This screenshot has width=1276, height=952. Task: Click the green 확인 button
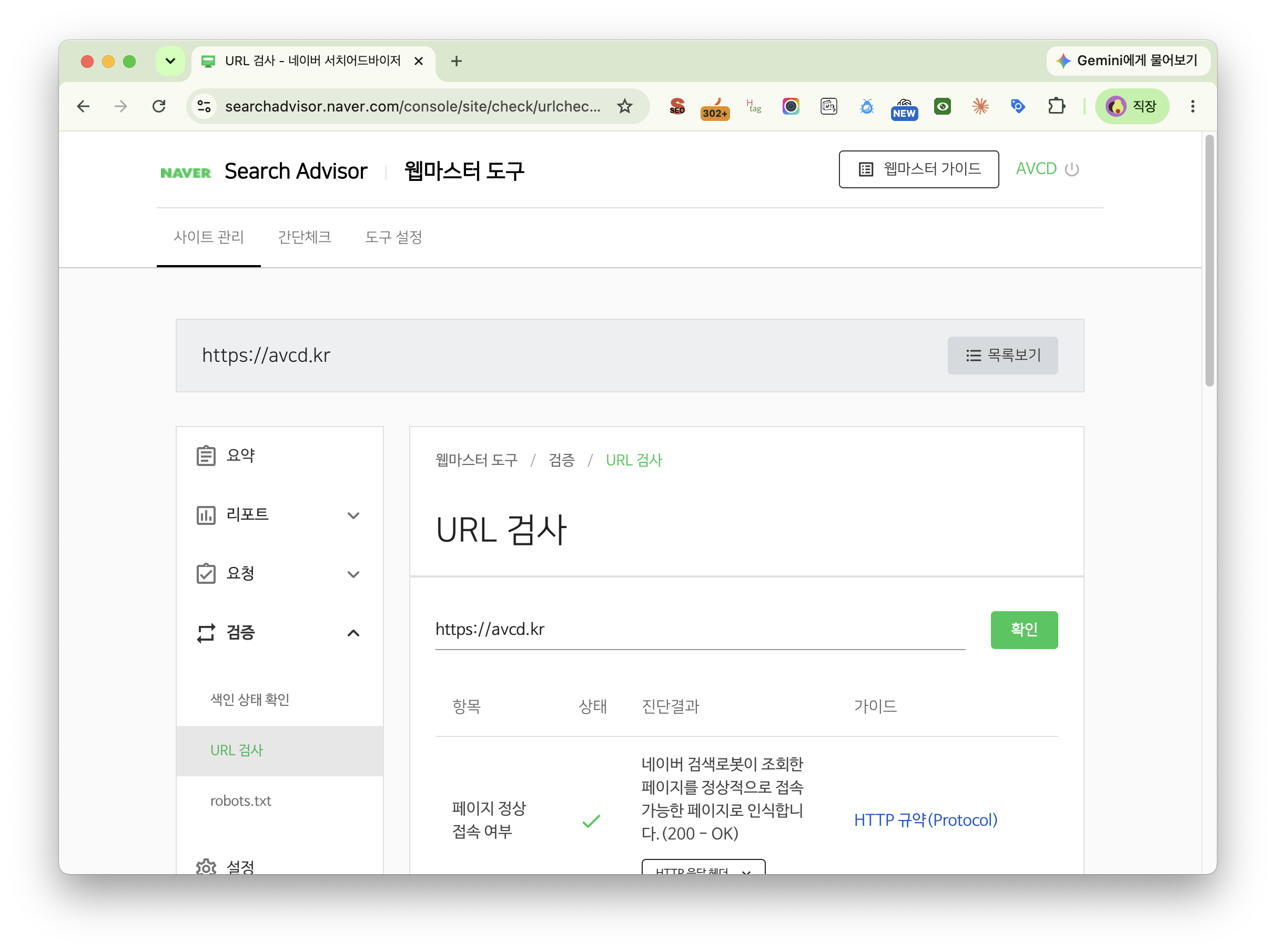pos(1024,629)
